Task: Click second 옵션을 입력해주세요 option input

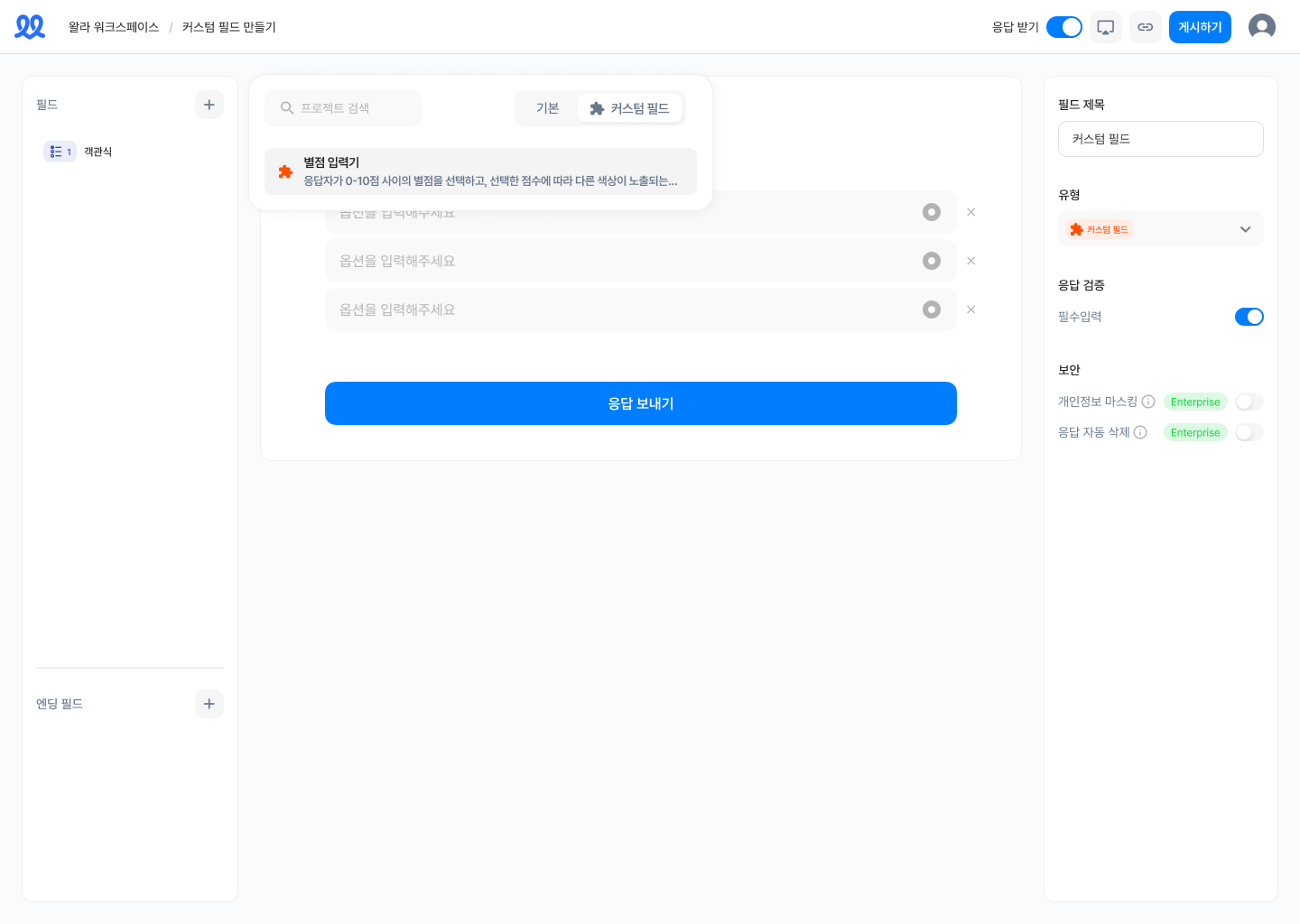Action: click(641, 261)
